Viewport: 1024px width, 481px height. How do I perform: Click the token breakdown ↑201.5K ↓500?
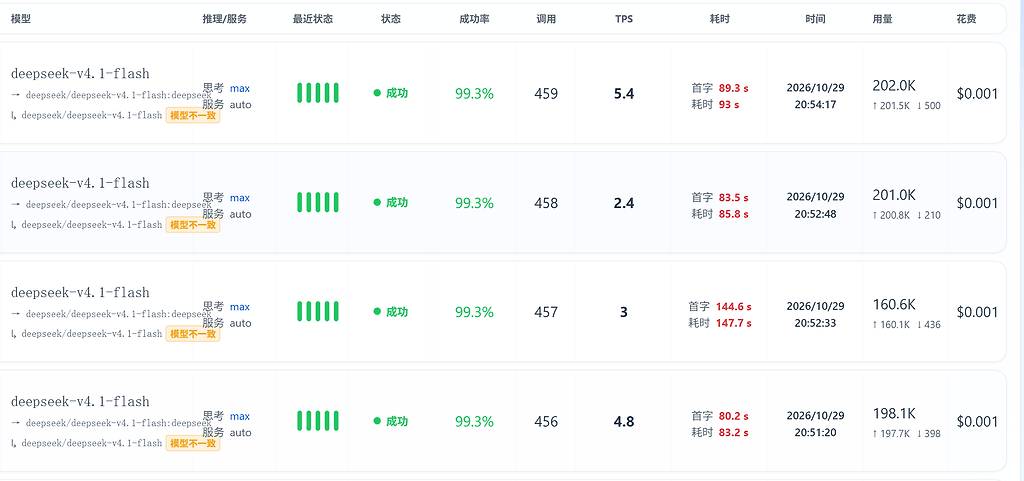(906, 106)
